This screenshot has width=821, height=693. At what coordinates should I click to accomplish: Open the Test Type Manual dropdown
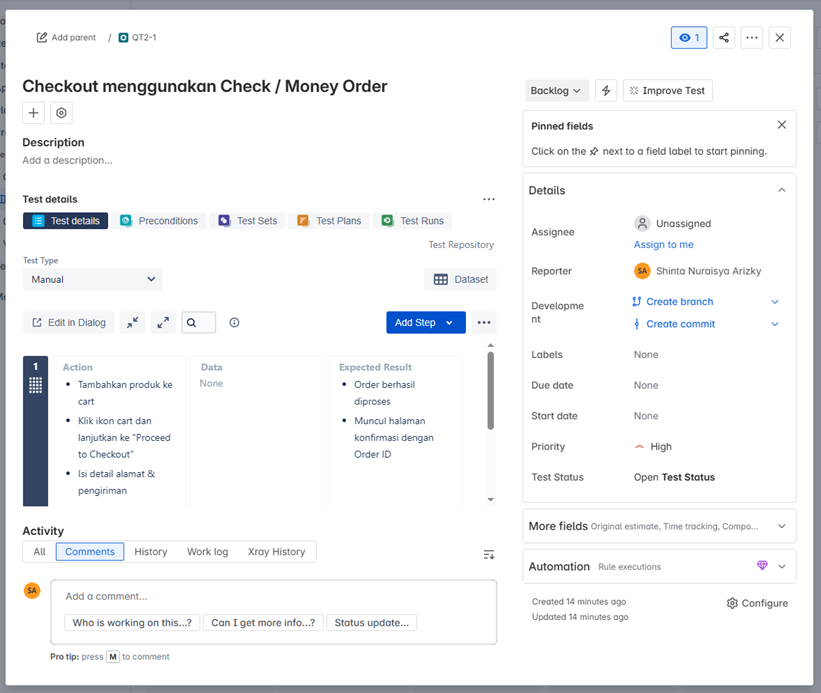(x=93, y=280)
